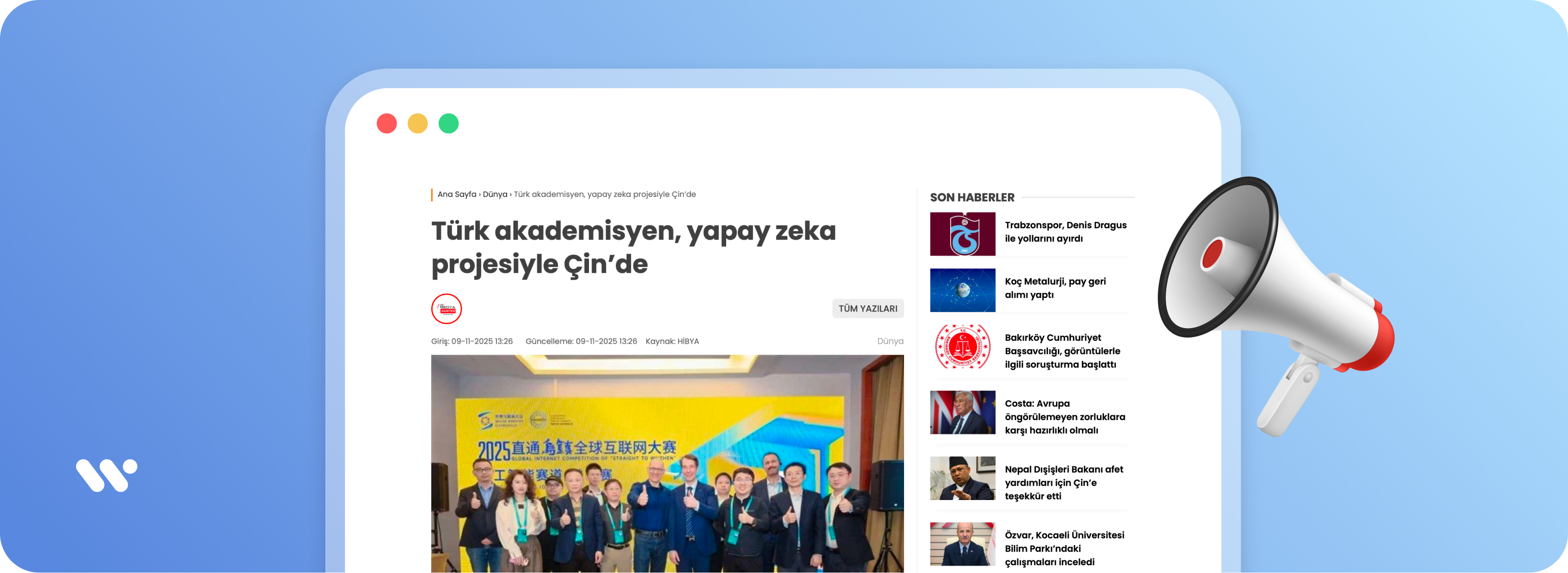
Task: Click the SON HABERLER section heading
Action: [x=972, y=198]
